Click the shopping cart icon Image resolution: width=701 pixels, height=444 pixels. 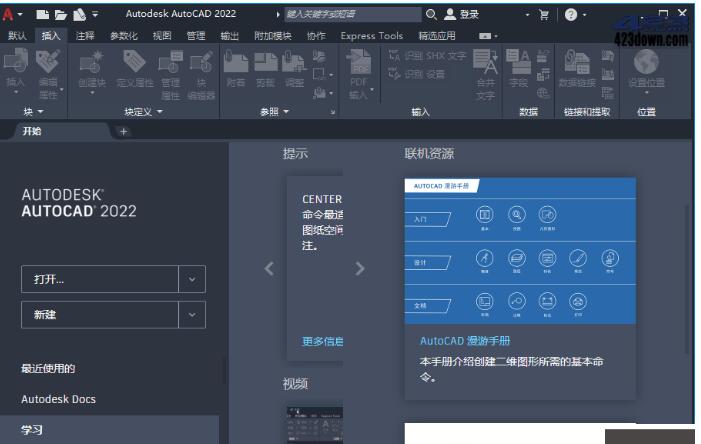(544, 15)
